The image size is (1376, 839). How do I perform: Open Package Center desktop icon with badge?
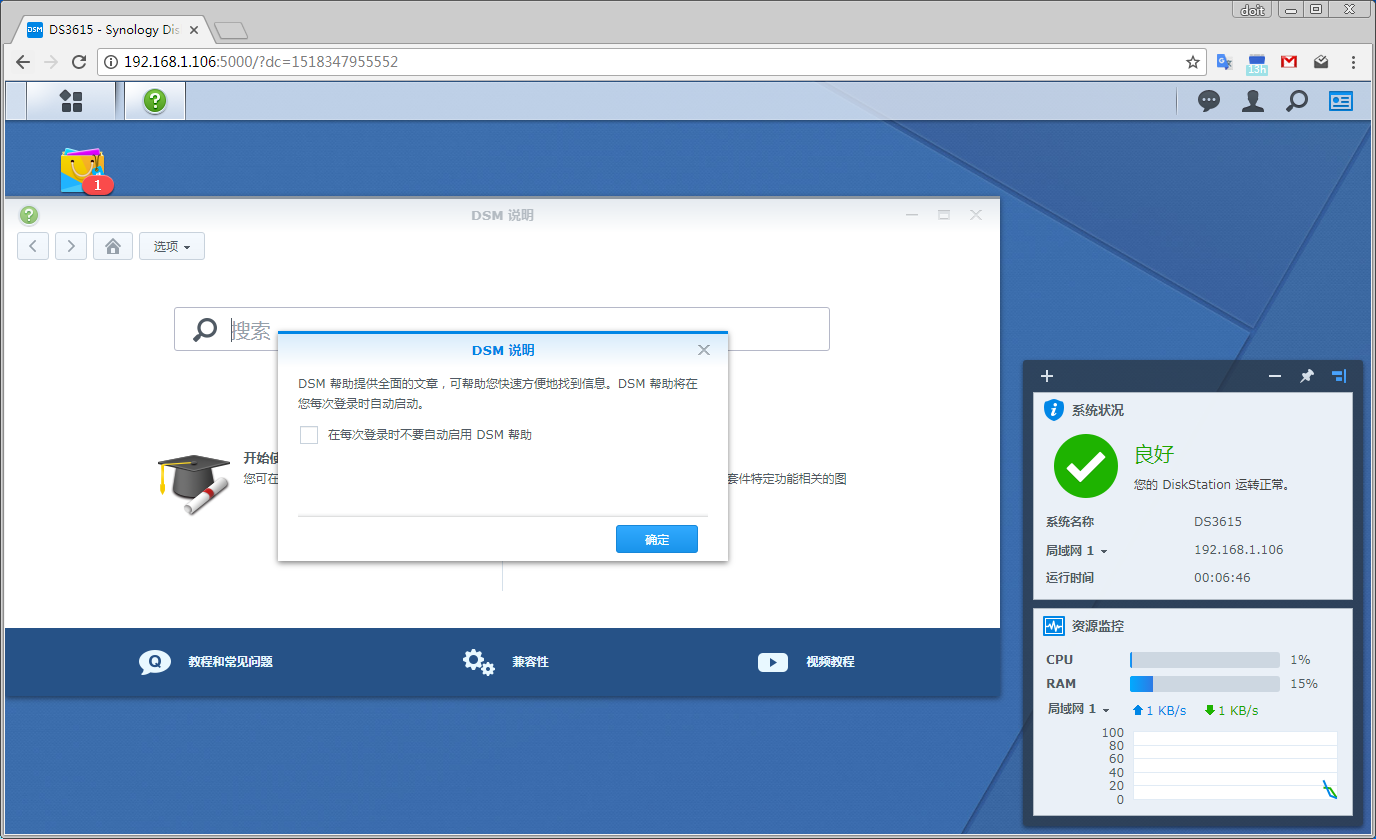[82, 170]
